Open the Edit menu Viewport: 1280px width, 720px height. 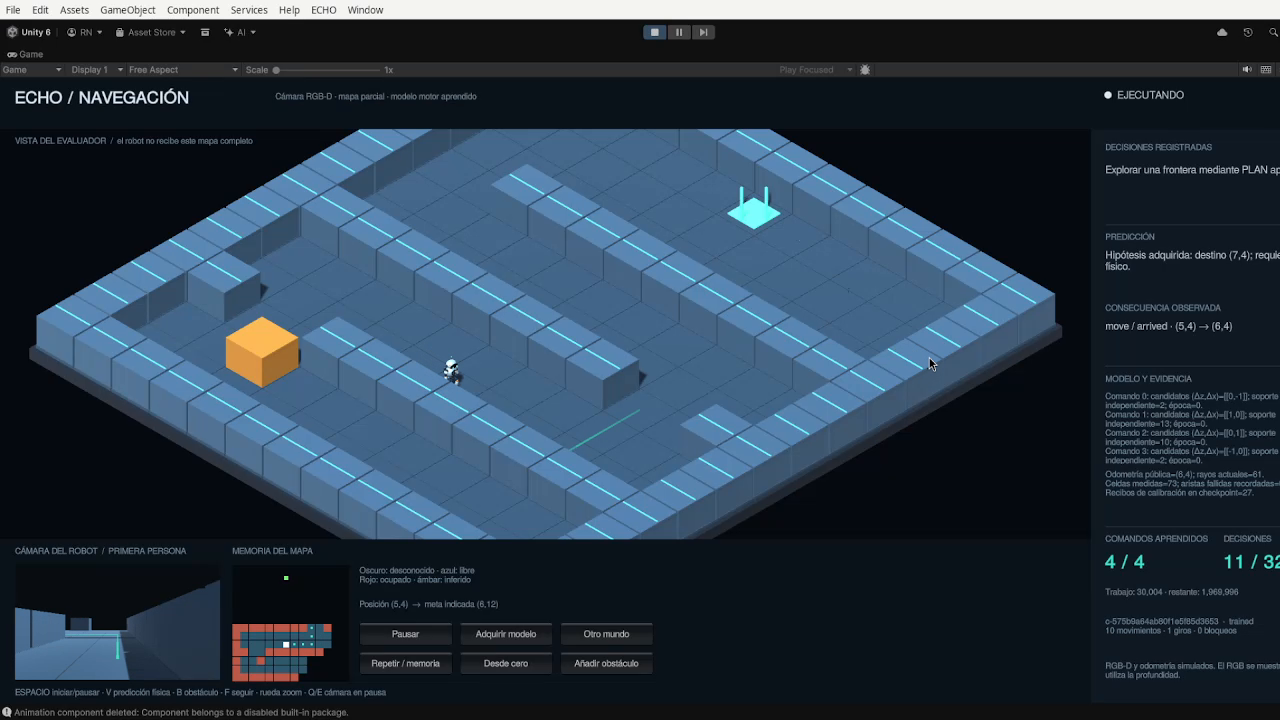click(40, 10)
